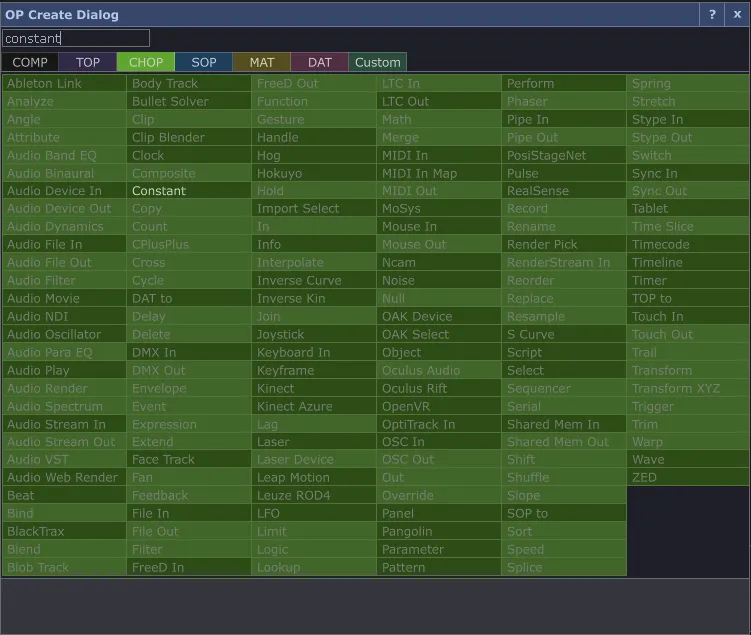Select the Timeline operator
The image size is (751, 635).
(x=688, y=262)
